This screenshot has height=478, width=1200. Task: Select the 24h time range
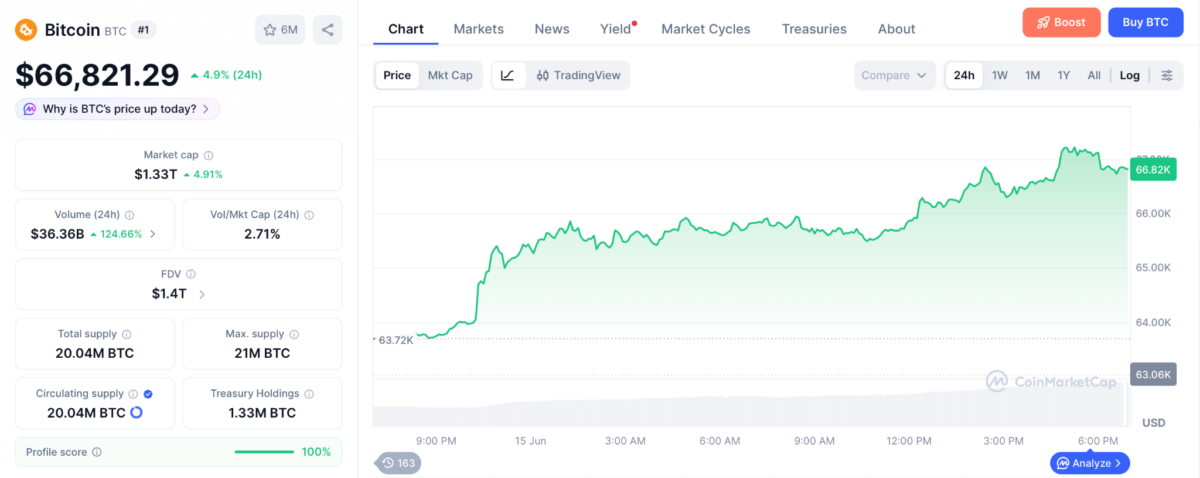(x=964, y=75)
